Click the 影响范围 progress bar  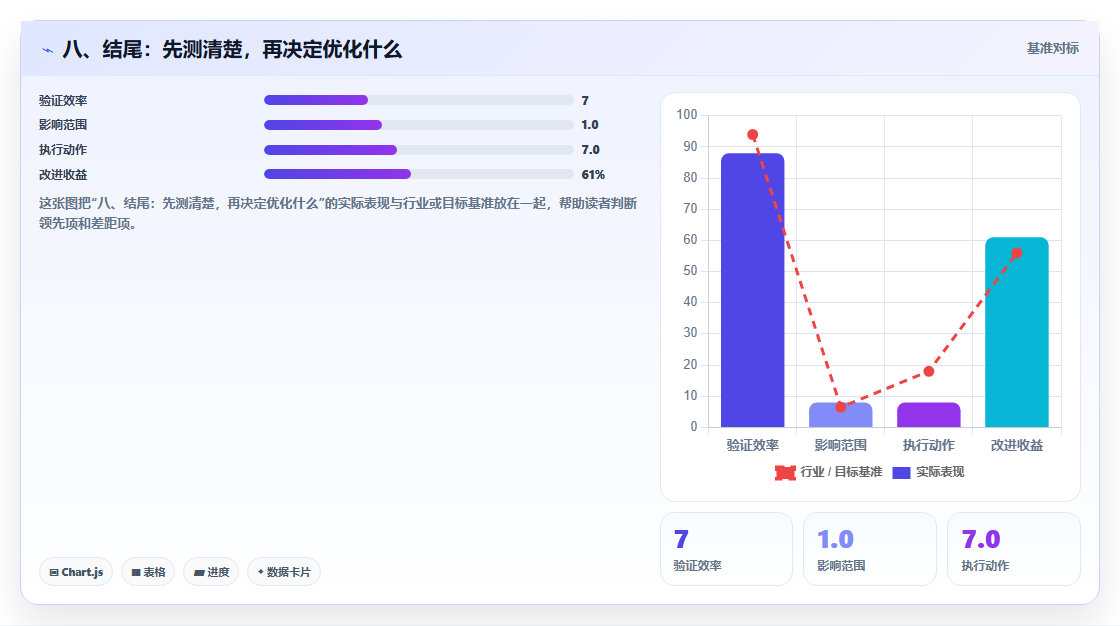[x=419, y=125]
